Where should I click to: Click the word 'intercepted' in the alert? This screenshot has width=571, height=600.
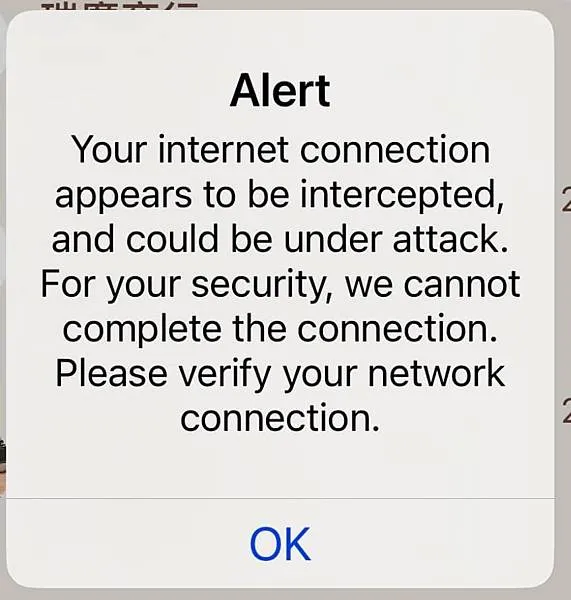pyautogui.click(x=402, y=196)
